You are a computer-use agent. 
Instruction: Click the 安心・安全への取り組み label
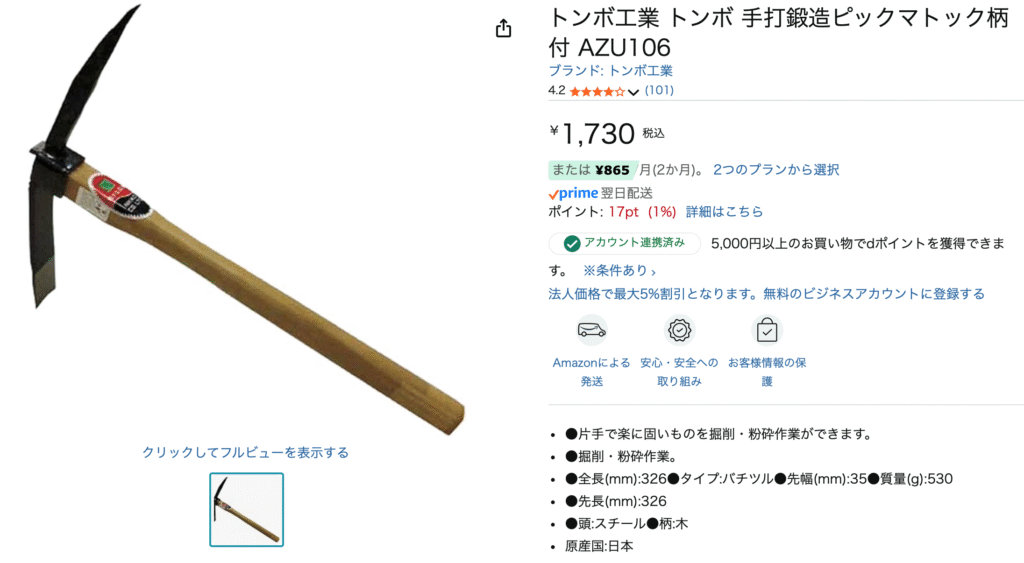tap(679, 372)
